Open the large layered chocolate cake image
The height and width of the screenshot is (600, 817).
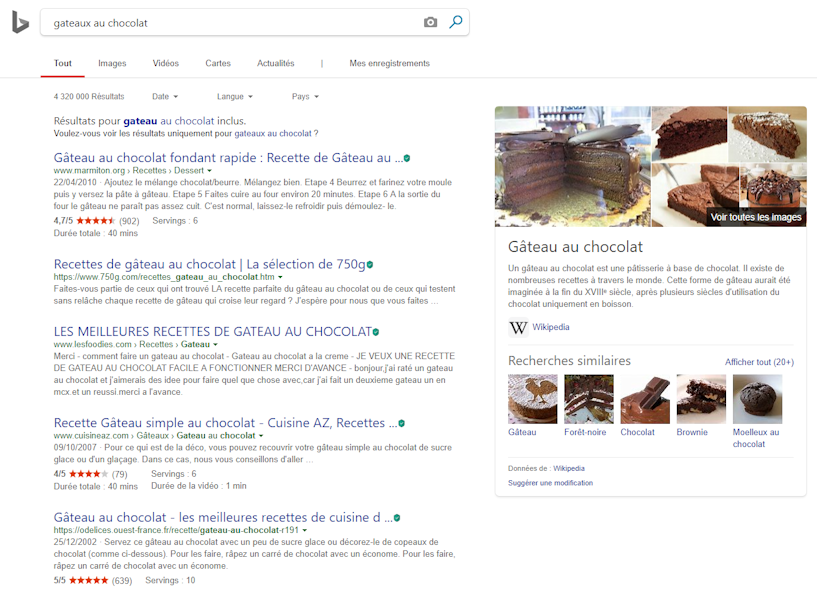[x=573, y=167]
